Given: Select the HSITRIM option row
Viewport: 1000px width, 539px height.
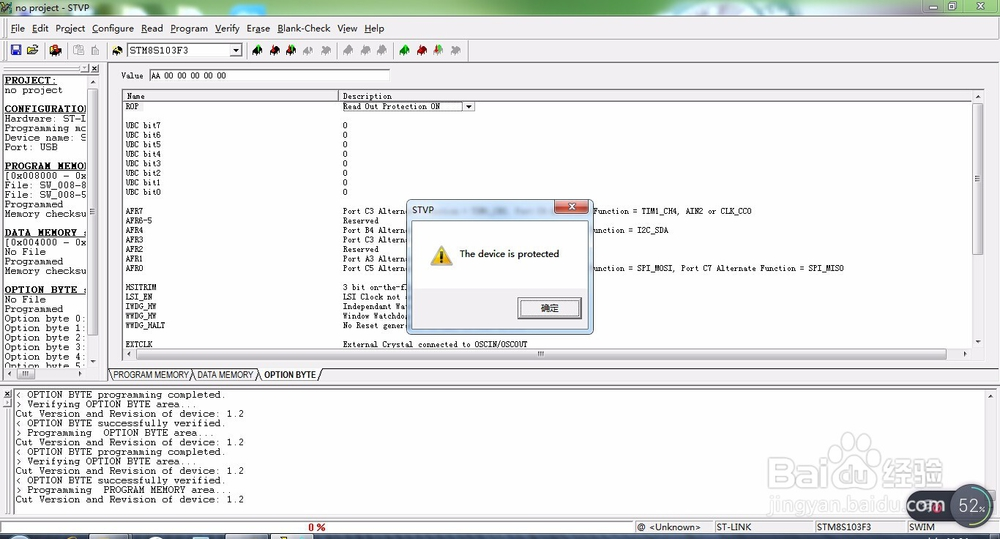Looking at the screenshot, I should pos(140,288).
